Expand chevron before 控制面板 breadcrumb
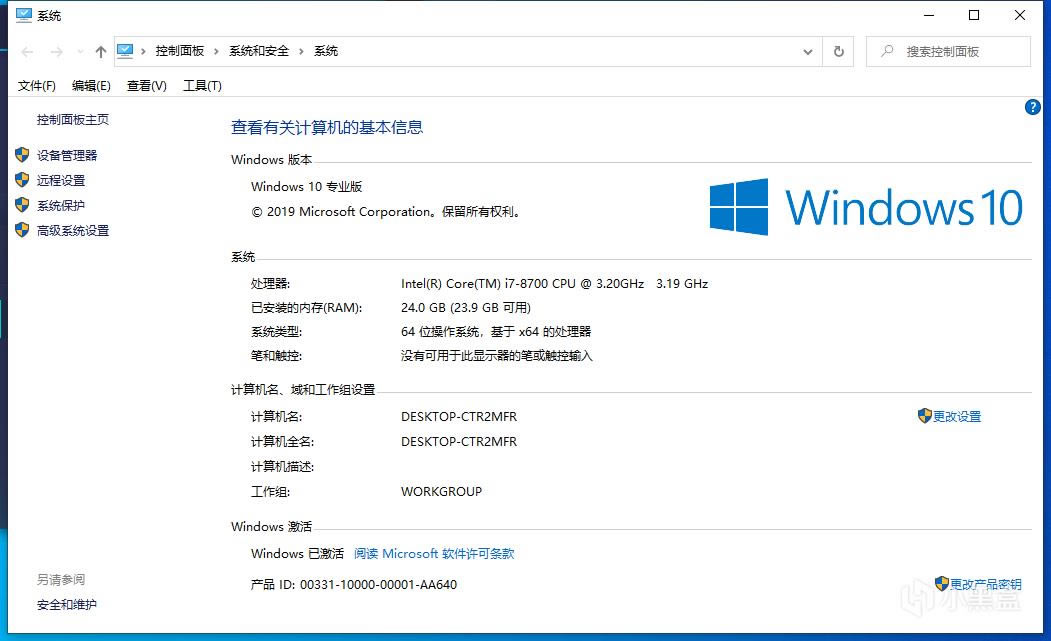Viewport: 1051px width, 641px height. click(x=143, y=51)
